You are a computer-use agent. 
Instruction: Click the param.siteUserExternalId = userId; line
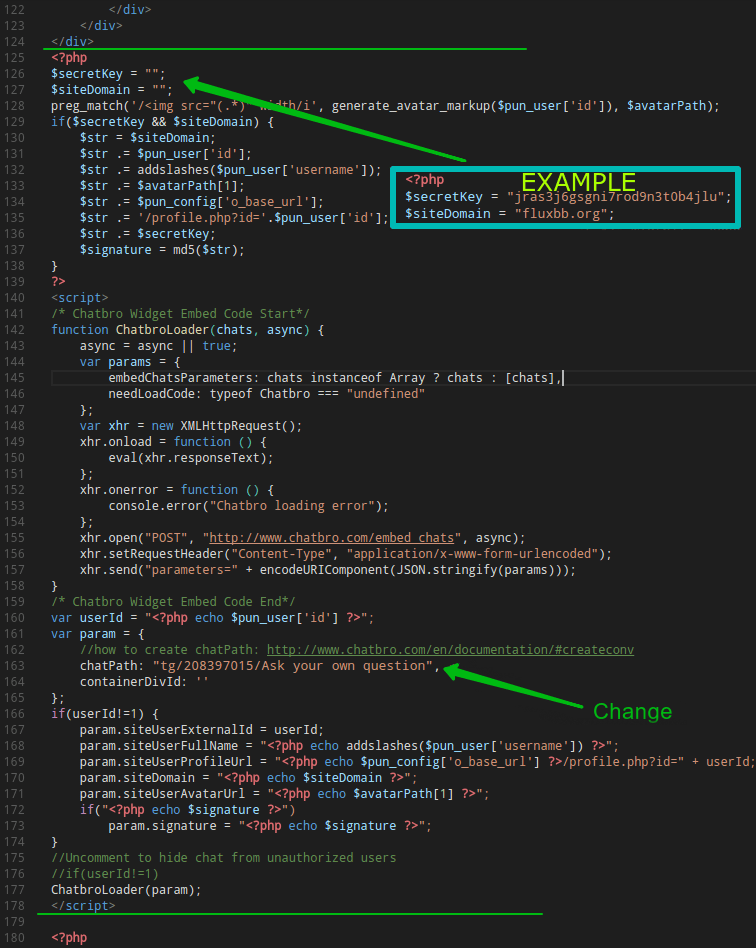pos(201,730)
